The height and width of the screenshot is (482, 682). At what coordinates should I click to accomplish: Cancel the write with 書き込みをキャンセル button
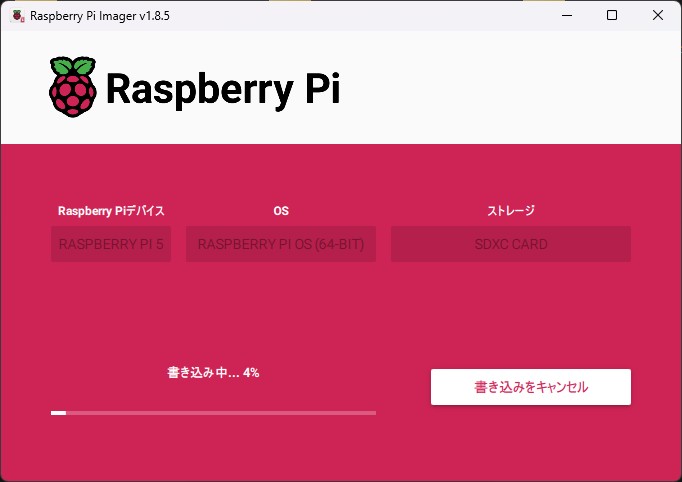coord(530,387)
